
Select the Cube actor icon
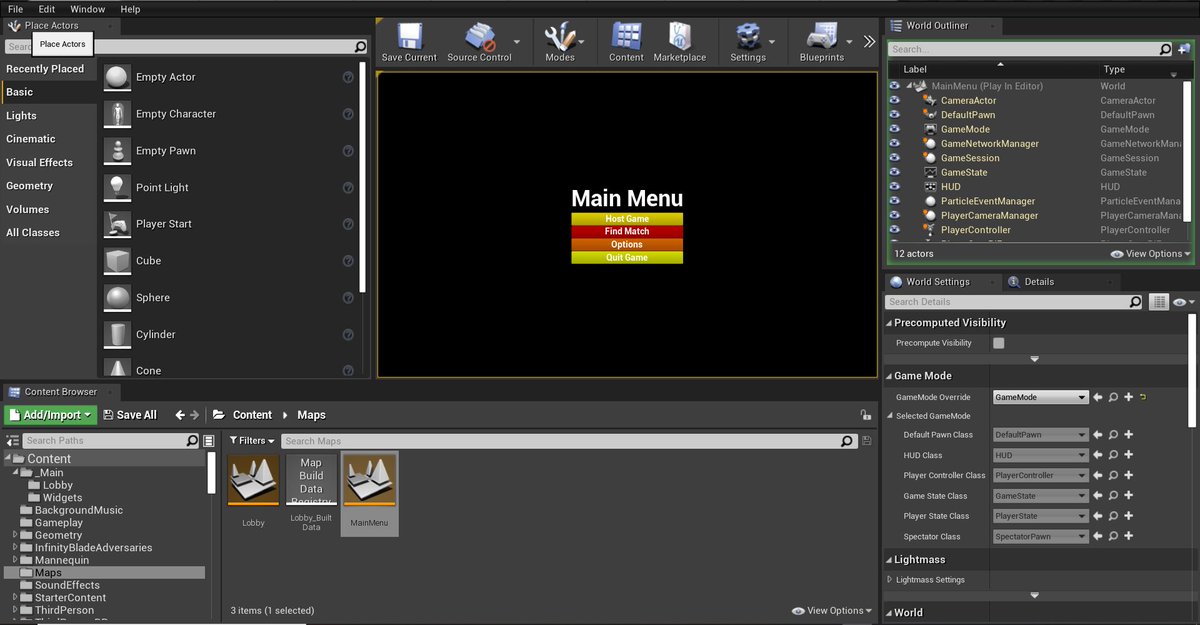tap(118, 261)
